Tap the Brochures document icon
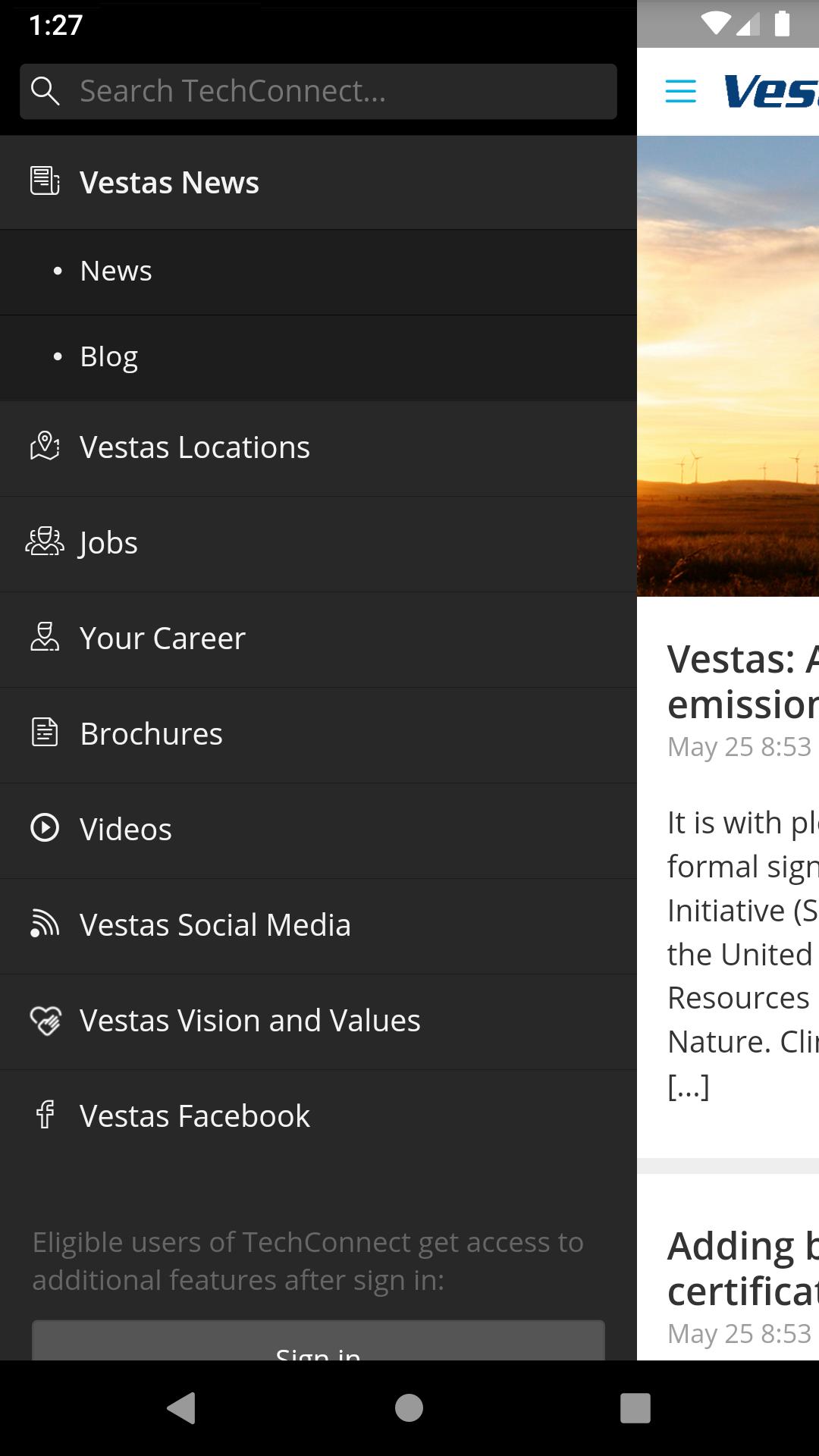 point(45,733)
